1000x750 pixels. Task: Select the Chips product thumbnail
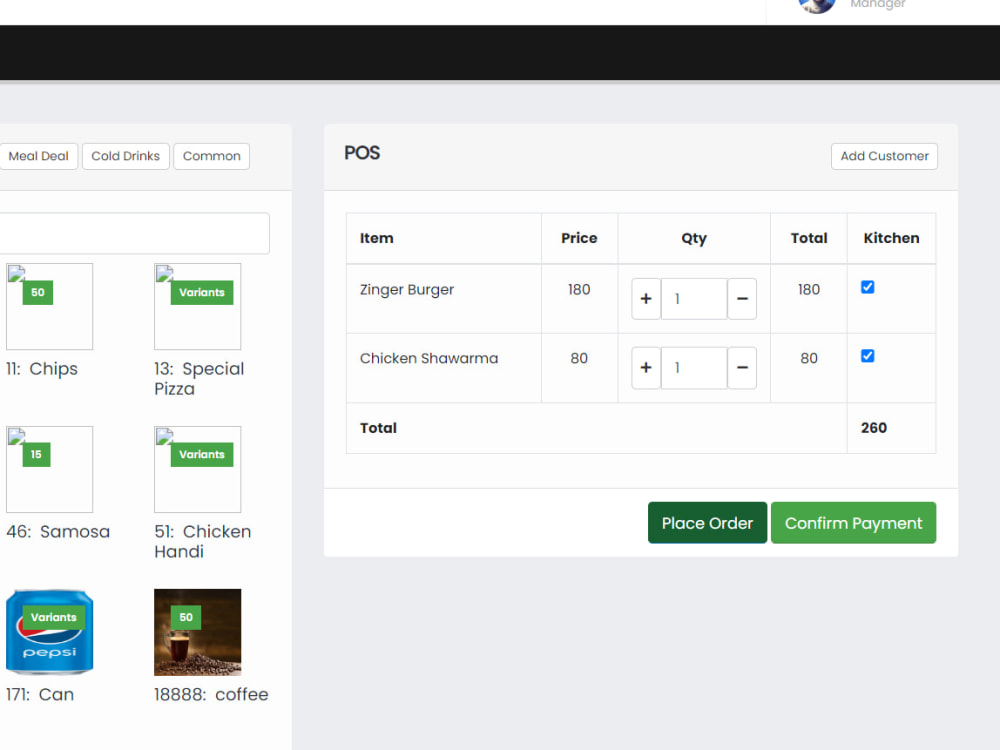[50, 307]
